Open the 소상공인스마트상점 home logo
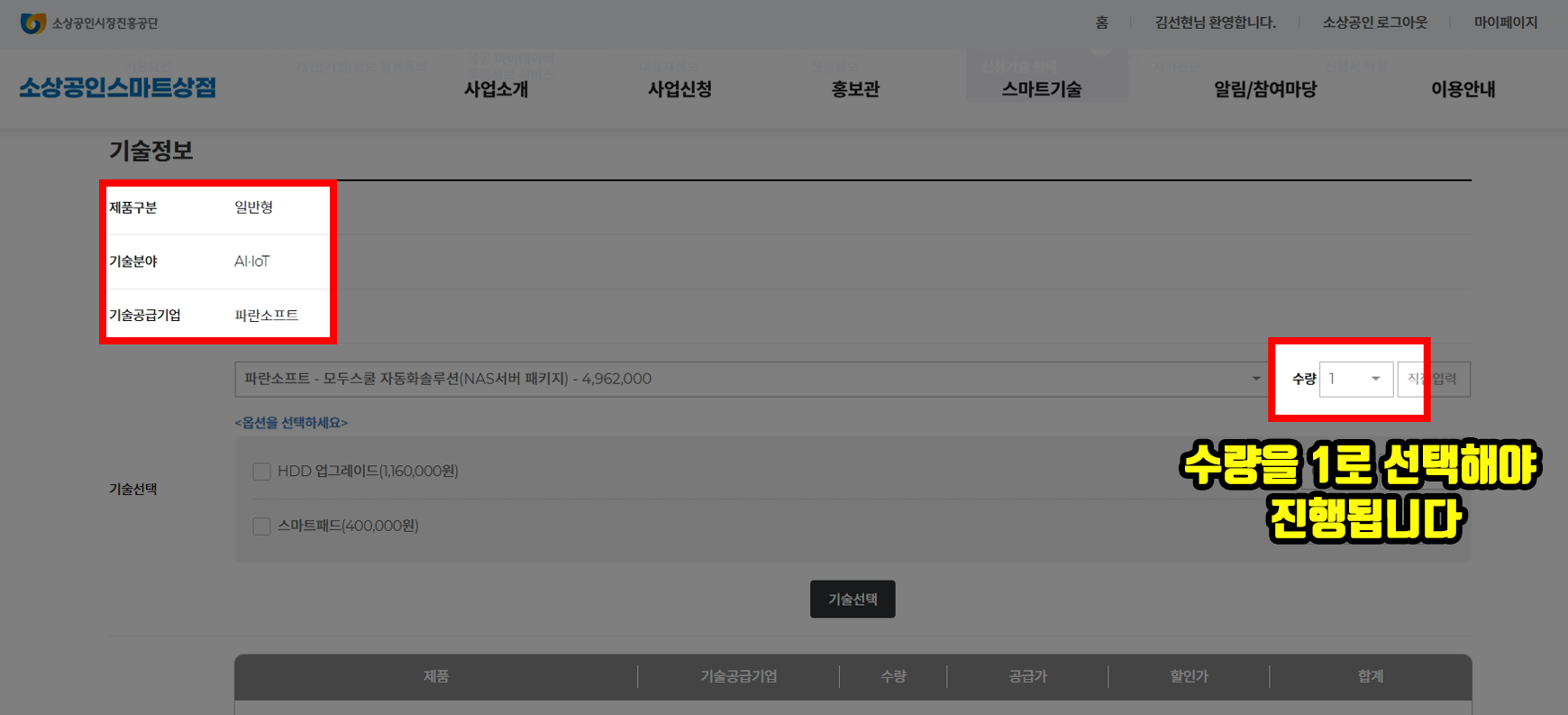This screenshot has width=1568, height=715. [118, 87]
